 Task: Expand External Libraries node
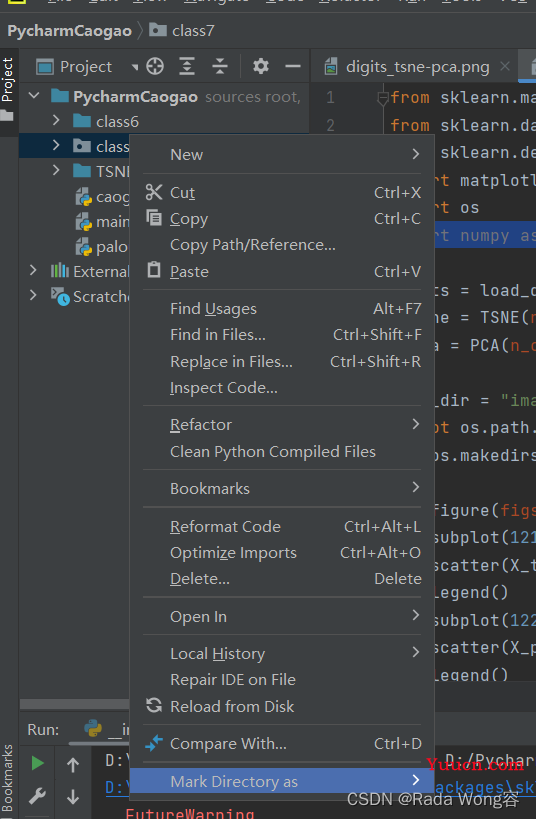tap(33, 271)
